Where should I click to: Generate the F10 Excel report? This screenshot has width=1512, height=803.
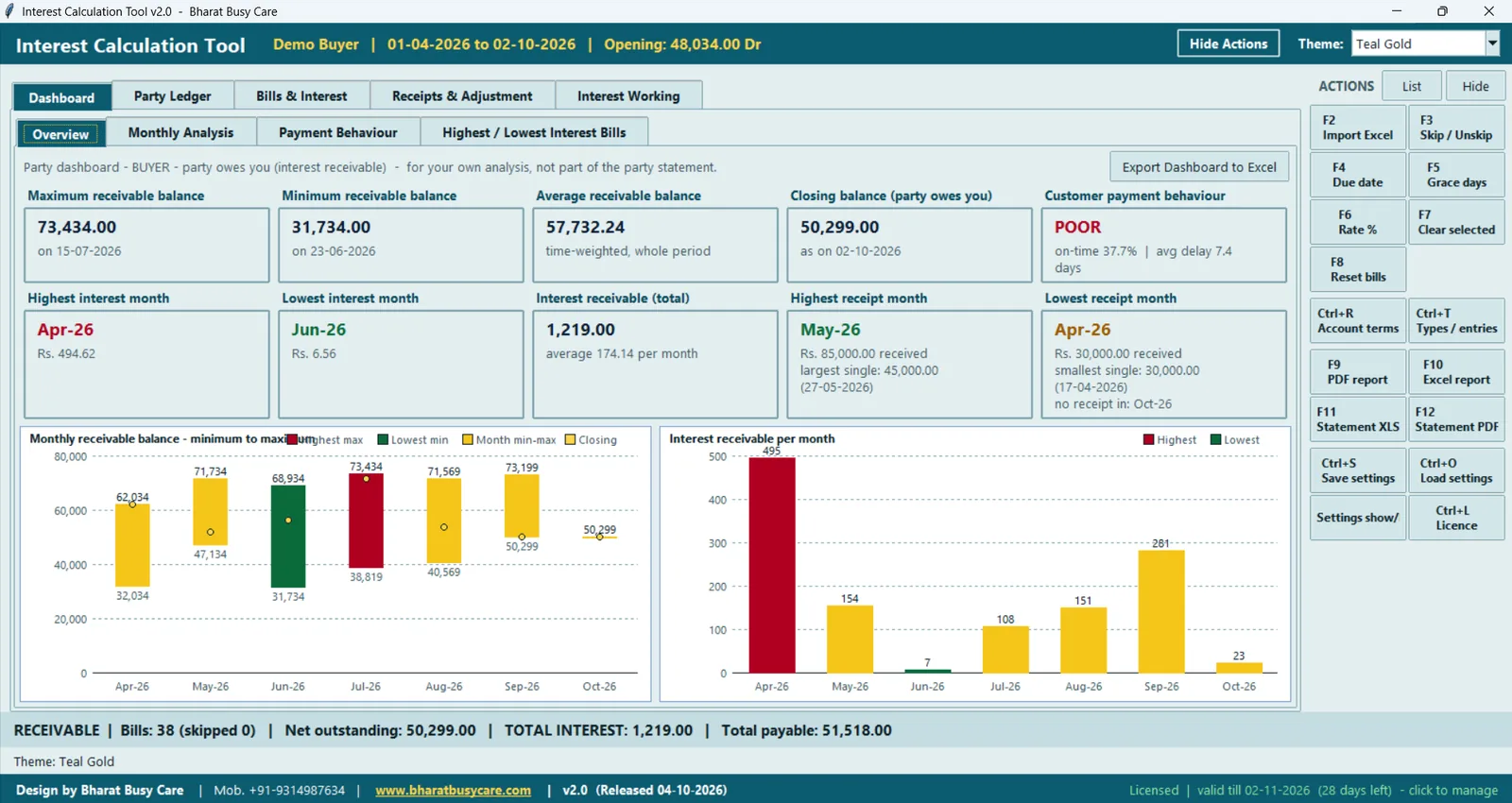[1456, 371]
